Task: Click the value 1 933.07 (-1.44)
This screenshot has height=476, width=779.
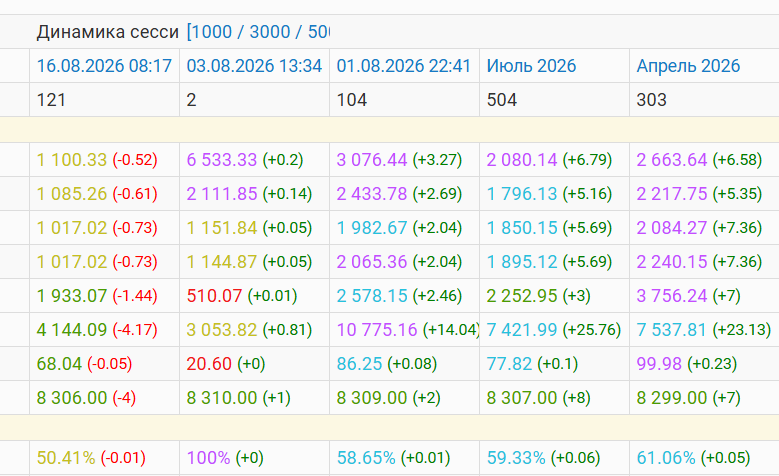Action: pyautogui.click(x=97, y=296)
